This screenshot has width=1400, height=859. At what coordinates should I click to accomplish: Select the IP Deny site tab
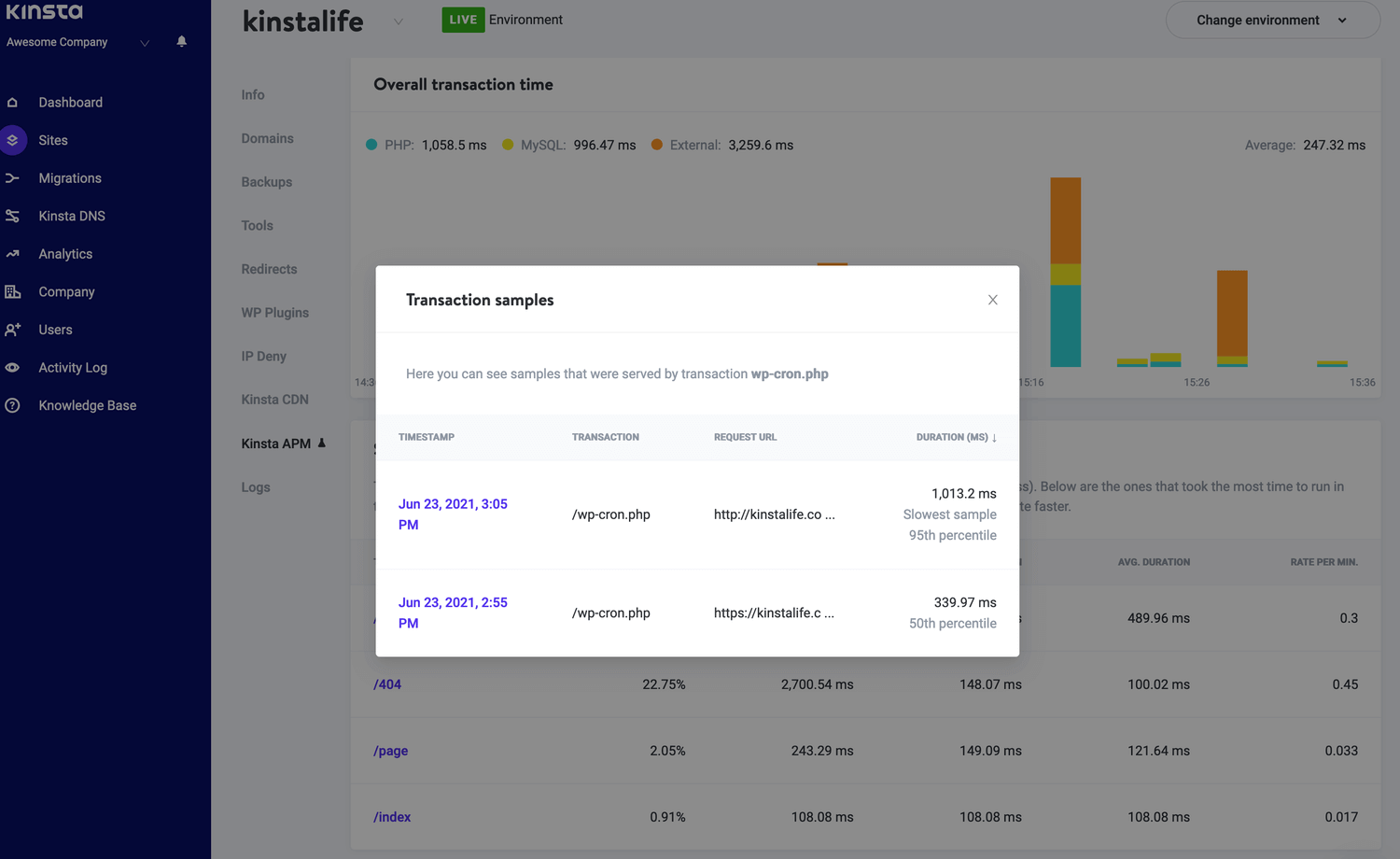(264, 356)
